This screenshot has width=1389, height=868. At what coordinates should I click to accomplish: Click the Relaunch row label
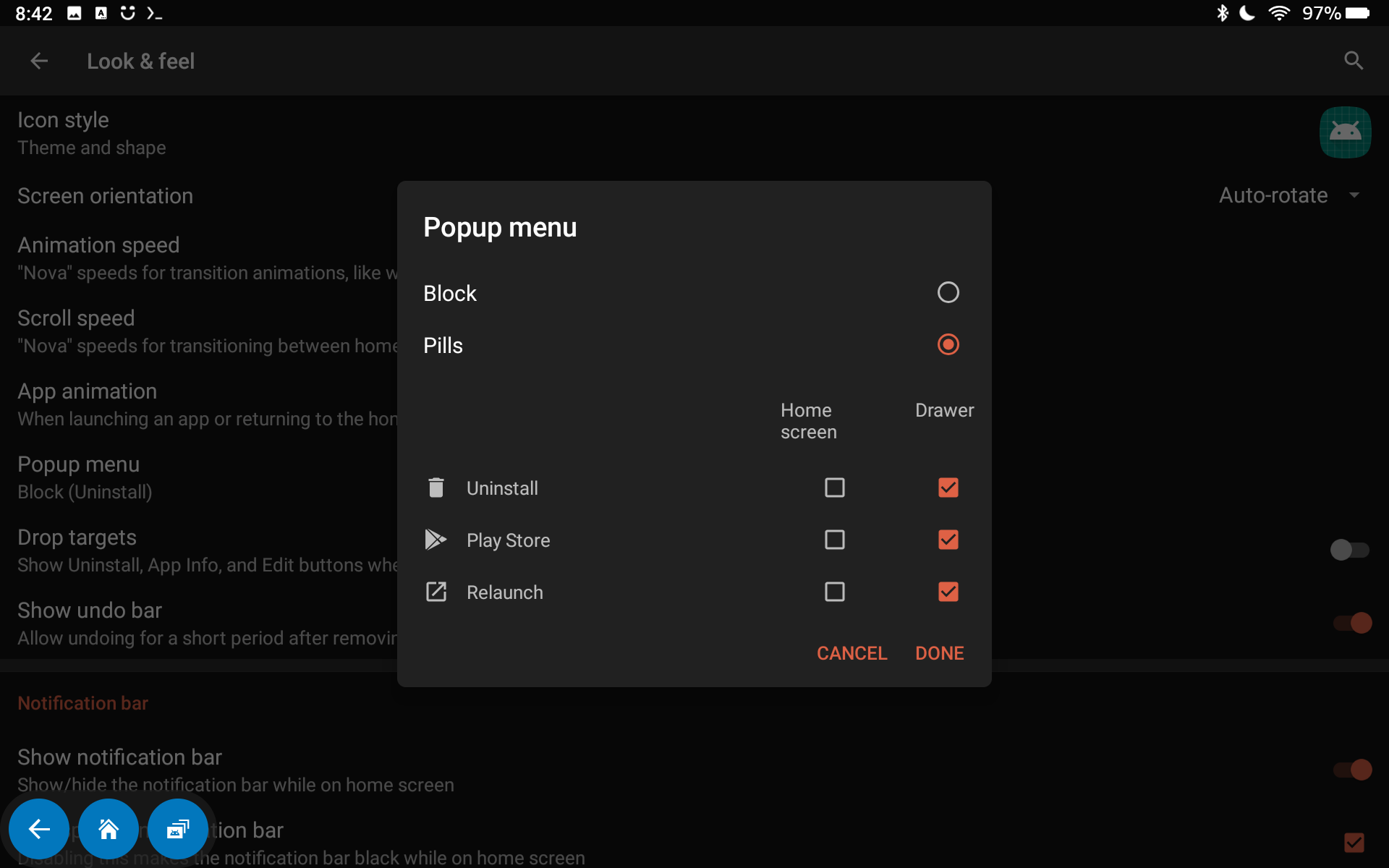coord(504,592)
